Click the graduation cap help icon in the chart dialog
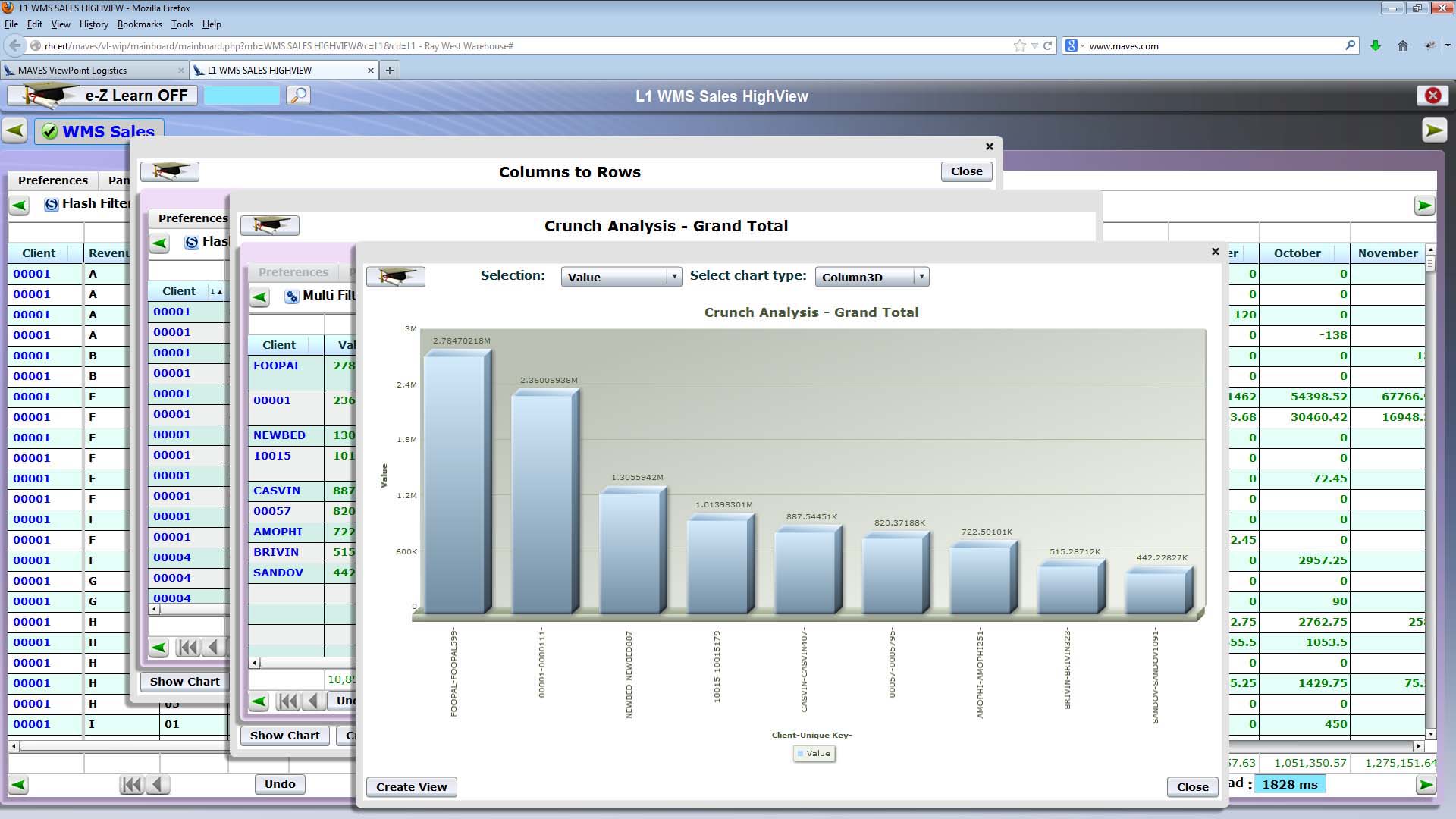Screen dimensions: 1456x819 [x=395, y=277]
